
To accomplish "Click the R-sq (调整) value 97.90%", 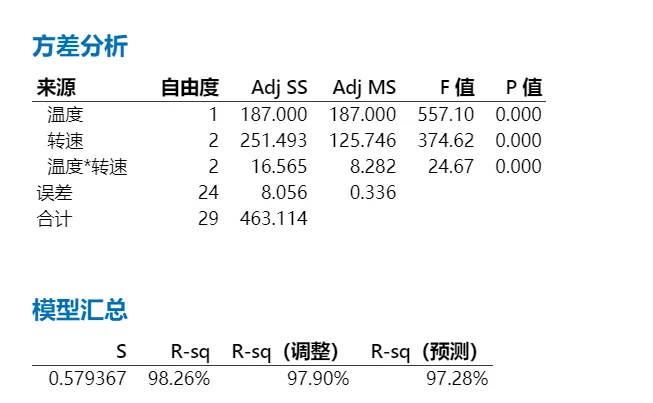I will tap(318, 379).
